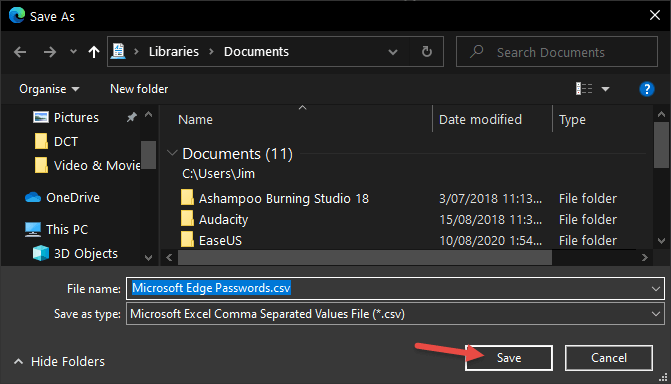Click New folder in the toolbar
The height and width of the screenshot is (384, 671).
139,89
